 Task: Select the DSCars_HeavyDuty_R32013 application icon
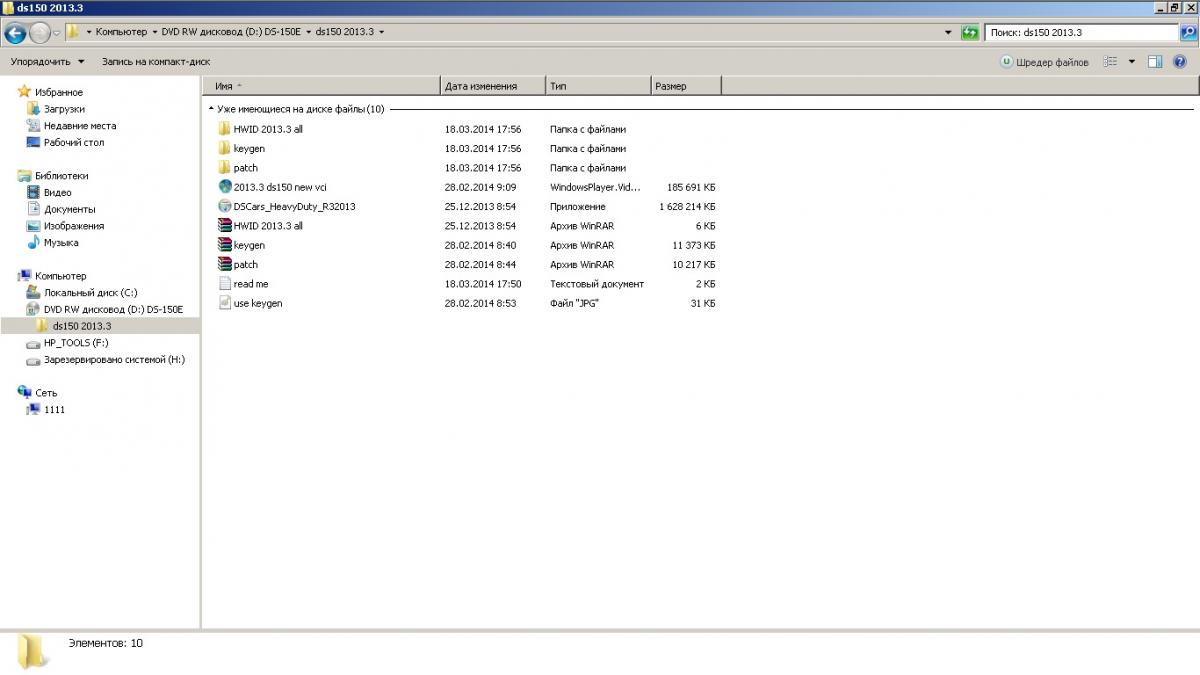224,206
